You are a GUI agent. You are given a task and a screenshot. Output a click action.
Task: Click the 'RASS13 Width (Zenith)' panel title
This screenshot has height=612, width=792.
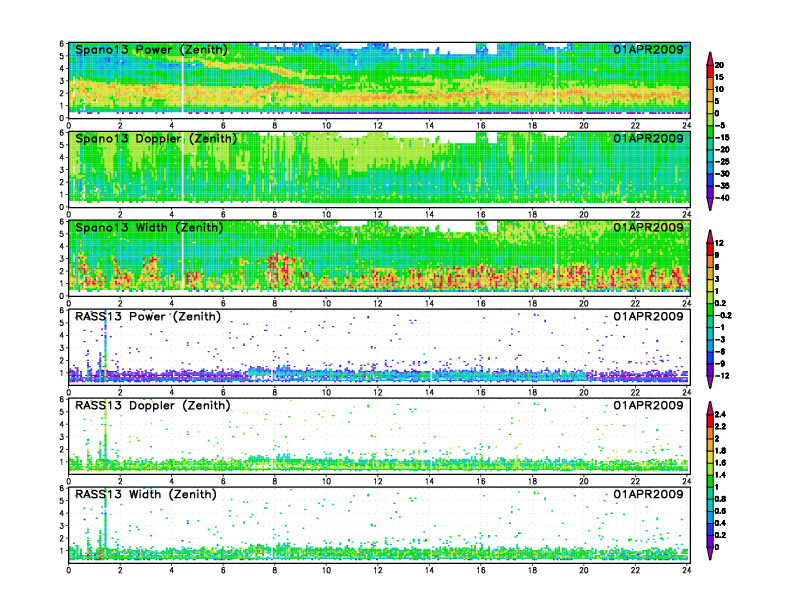(x=145, y=494)
